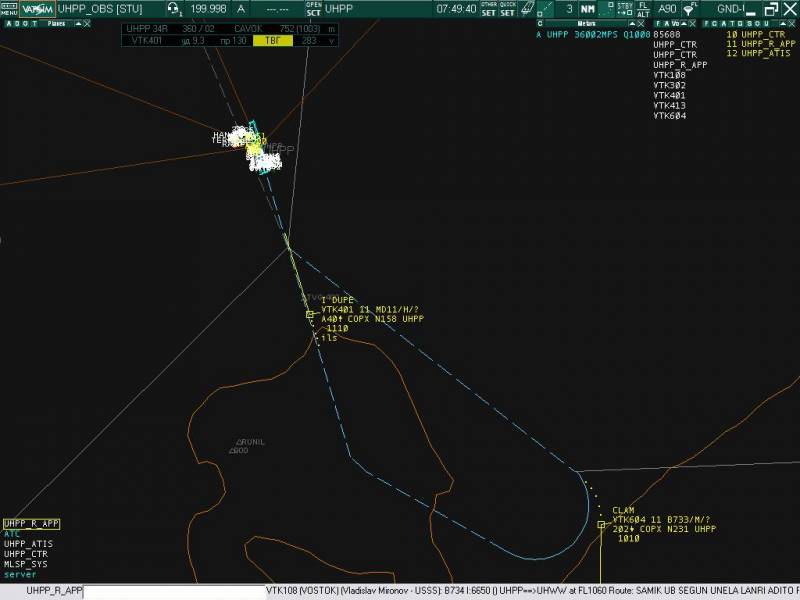Click the VATSIM connect logo
Image resolution: width=800 pixels, height=600 pixels.
coord(39,9)
